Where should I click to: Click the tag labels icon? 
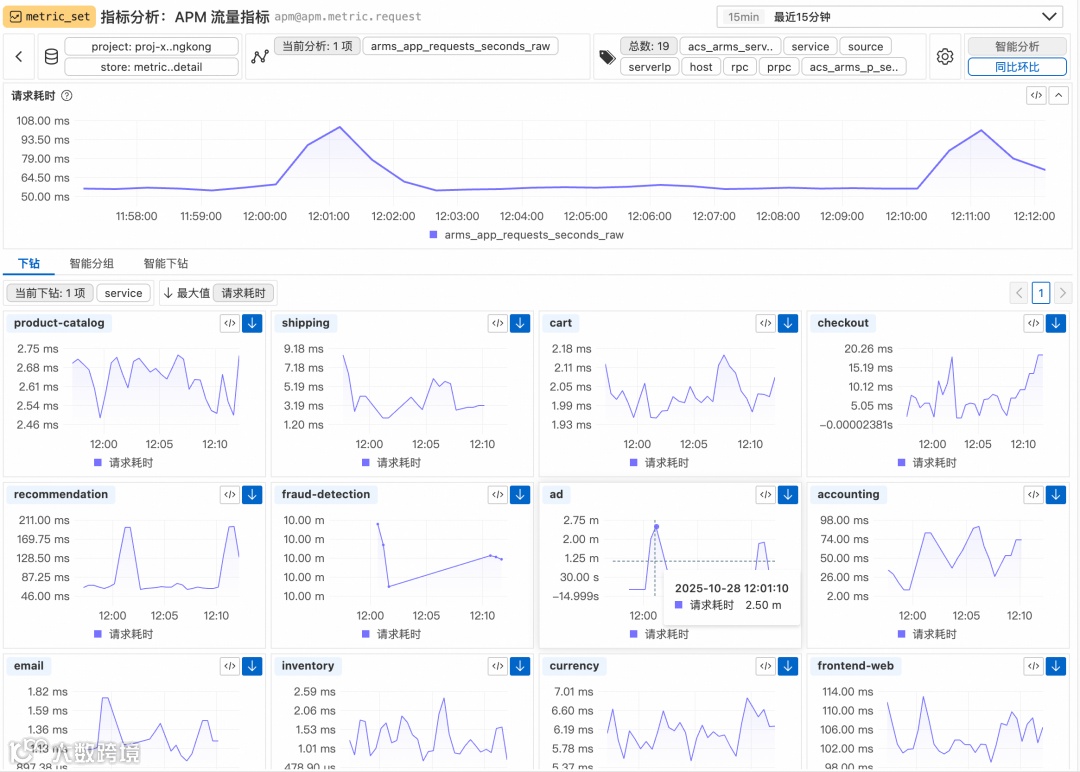coord(607,57)
